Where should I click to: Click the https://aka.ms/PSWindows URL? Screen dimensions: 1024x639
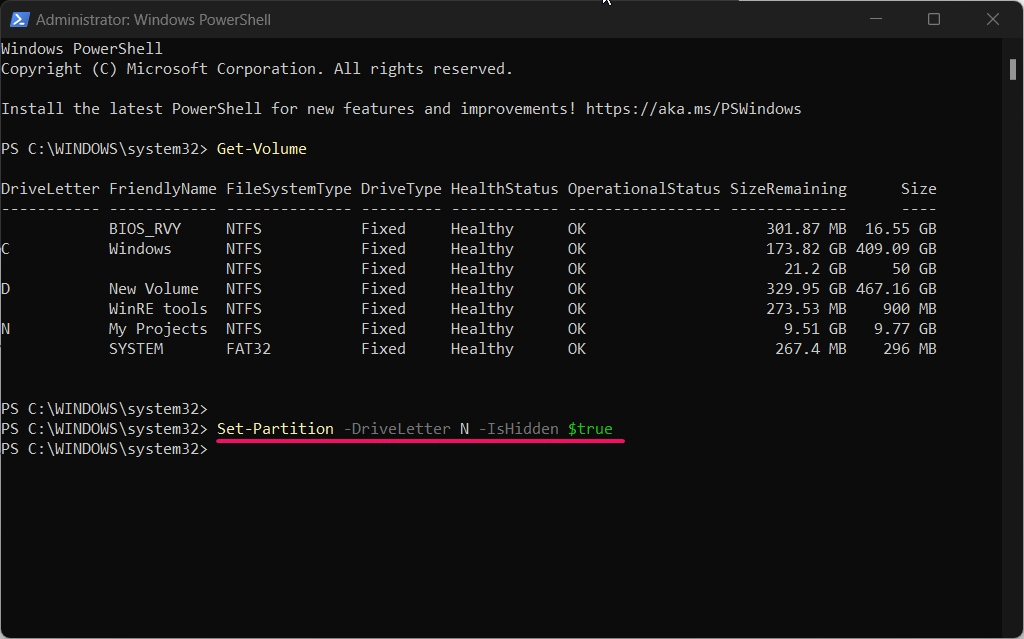(693, 108)
